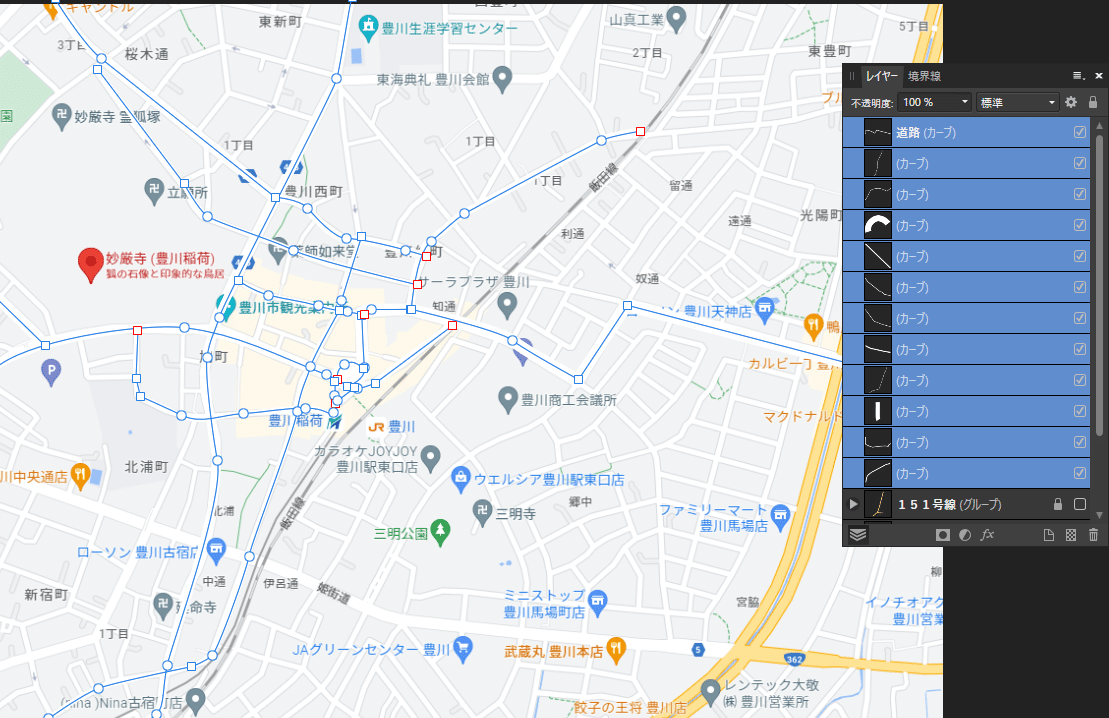
Task: Open blend options gear icon
Action: point(1071,102)
